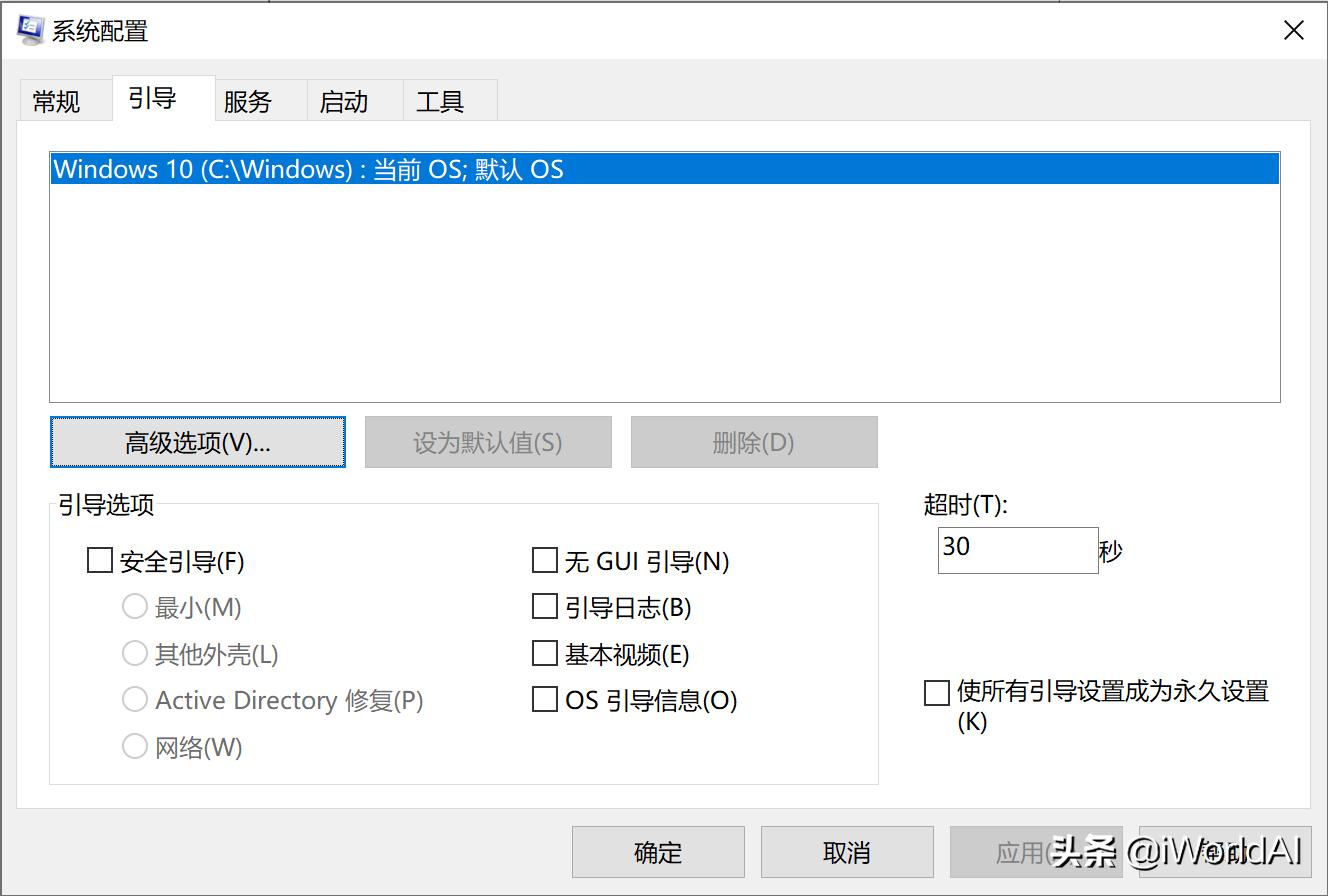Click the System Configuration title bar icon
Screen dimensions: 1328x896
(31, 30)
